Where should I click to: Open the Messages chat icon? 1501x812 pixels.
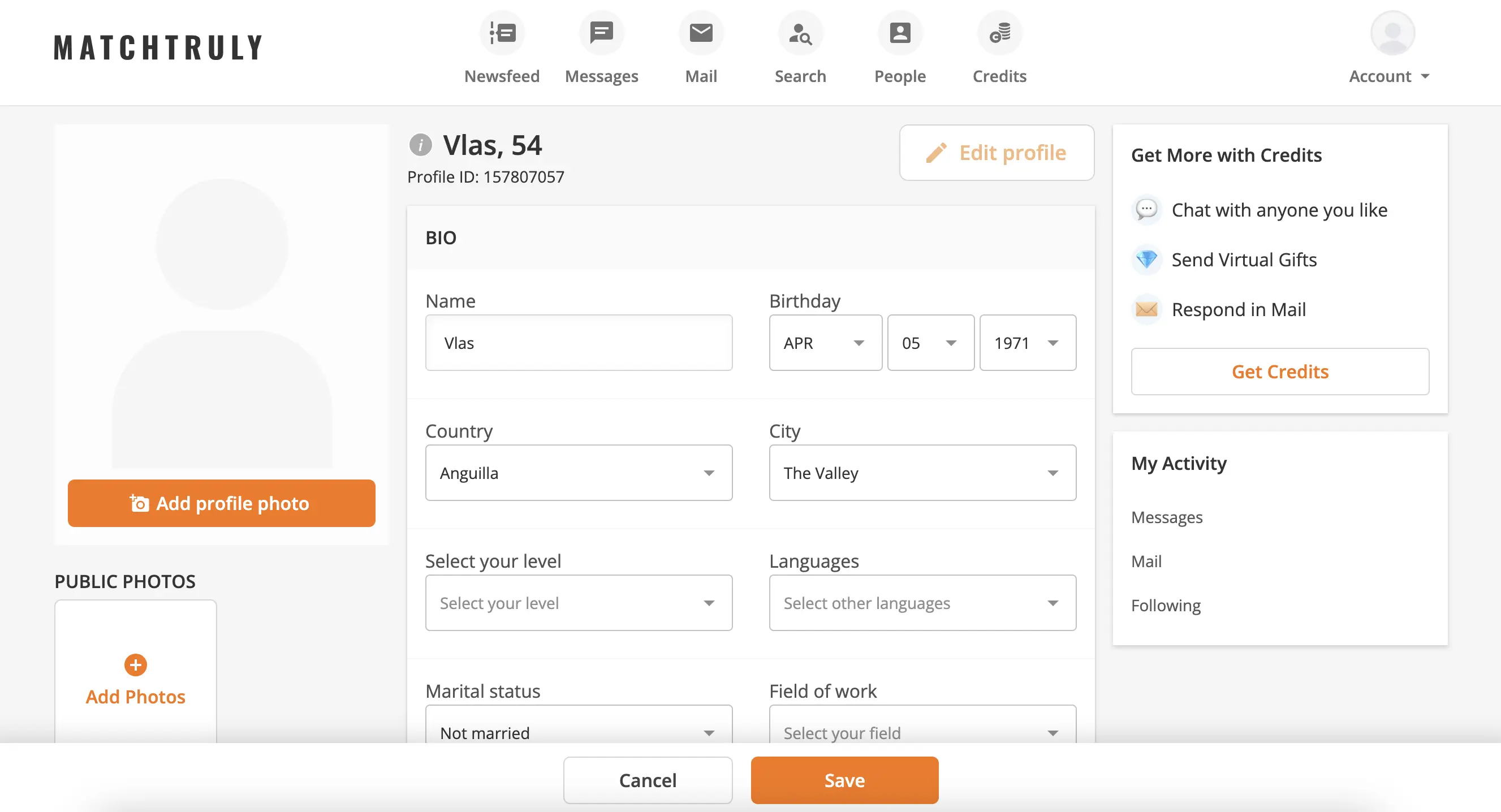click(601, 33)
